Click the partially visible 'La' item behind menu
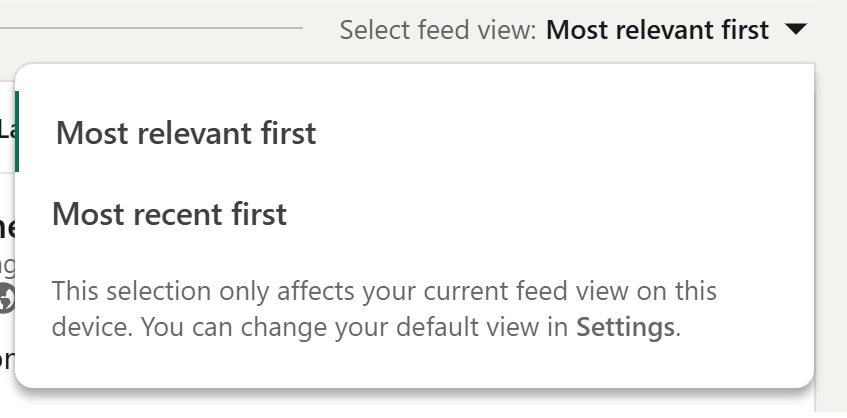The width and height of the screenshot is (847, 418). point(6,130)
